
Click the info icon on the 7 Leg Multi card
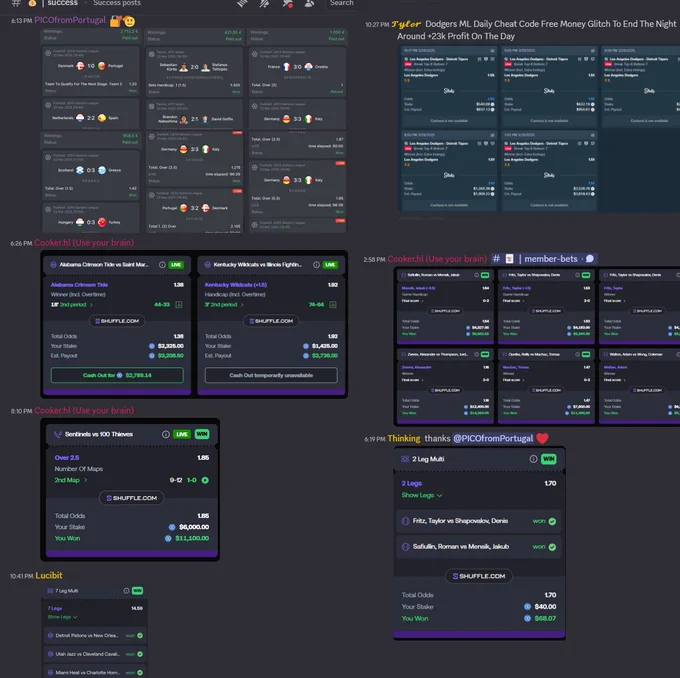point(126,591)
